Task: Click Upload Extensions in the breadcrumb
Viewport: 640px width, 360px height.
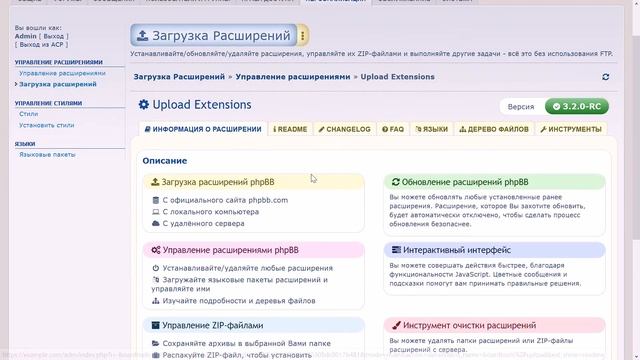Action: [397, 77]
